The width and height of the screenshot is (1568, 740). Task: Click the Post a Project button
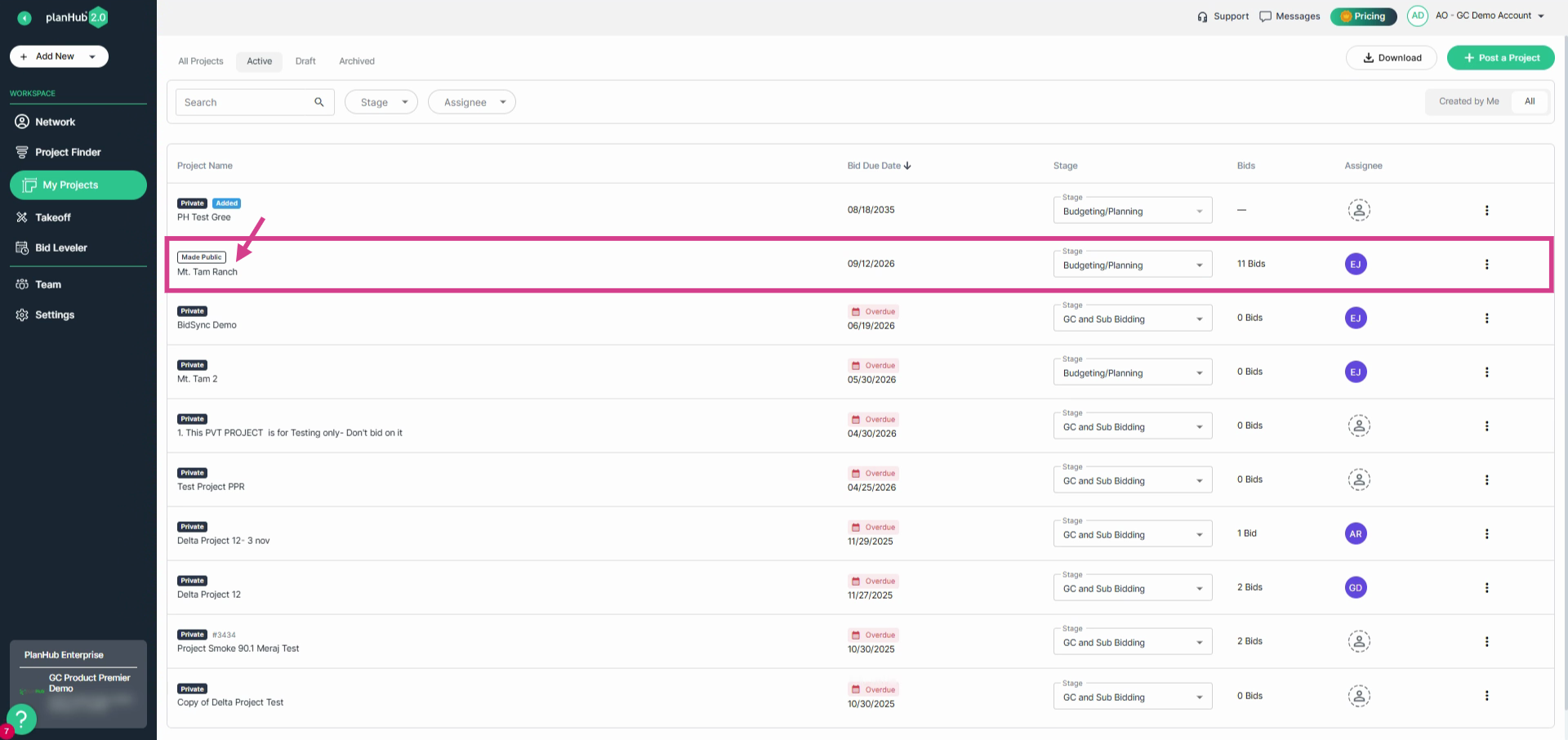[1501, 58]
